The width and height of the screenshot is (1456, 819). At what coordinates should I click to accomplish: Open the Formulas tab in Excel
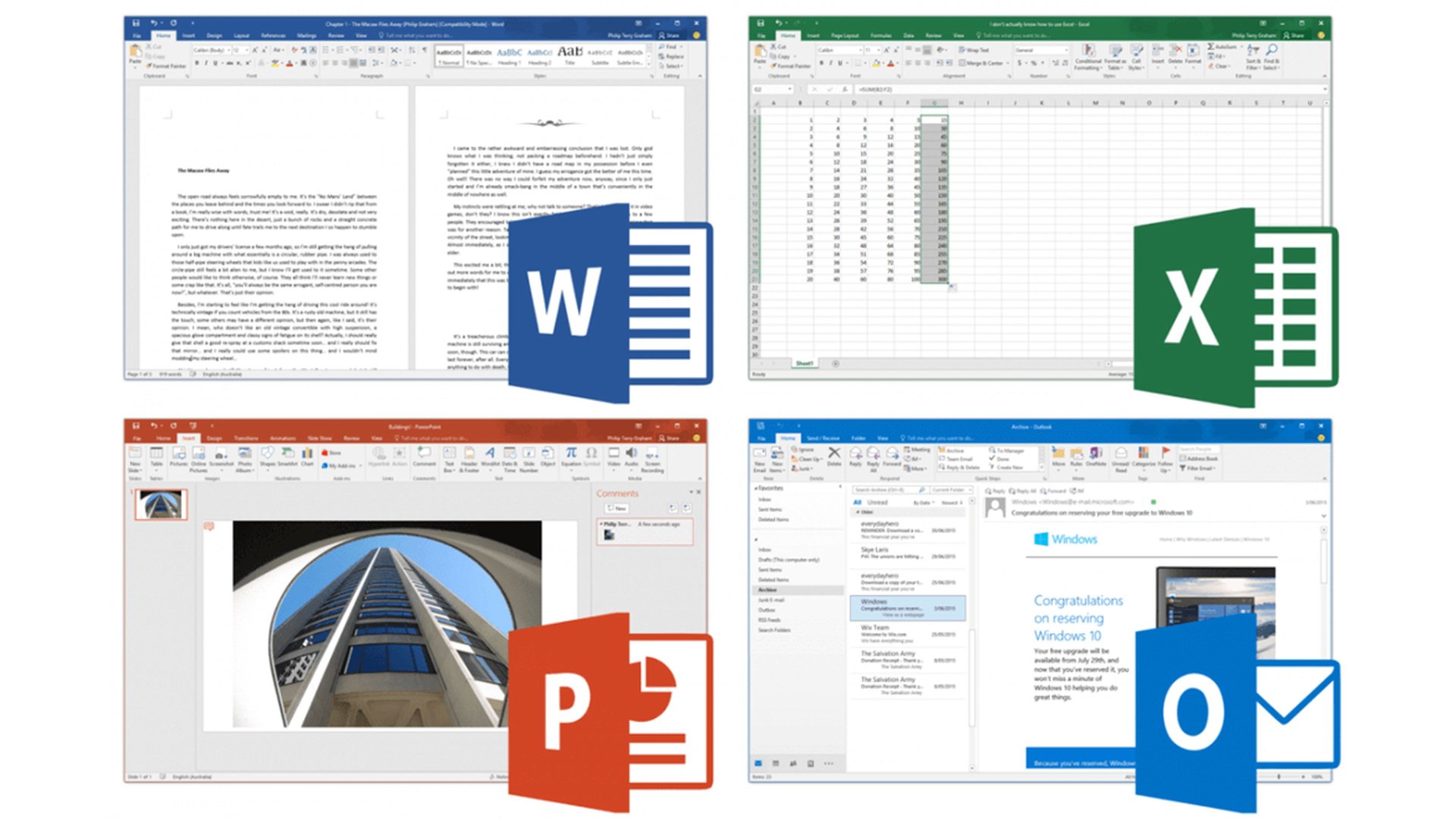coord(880,36)
